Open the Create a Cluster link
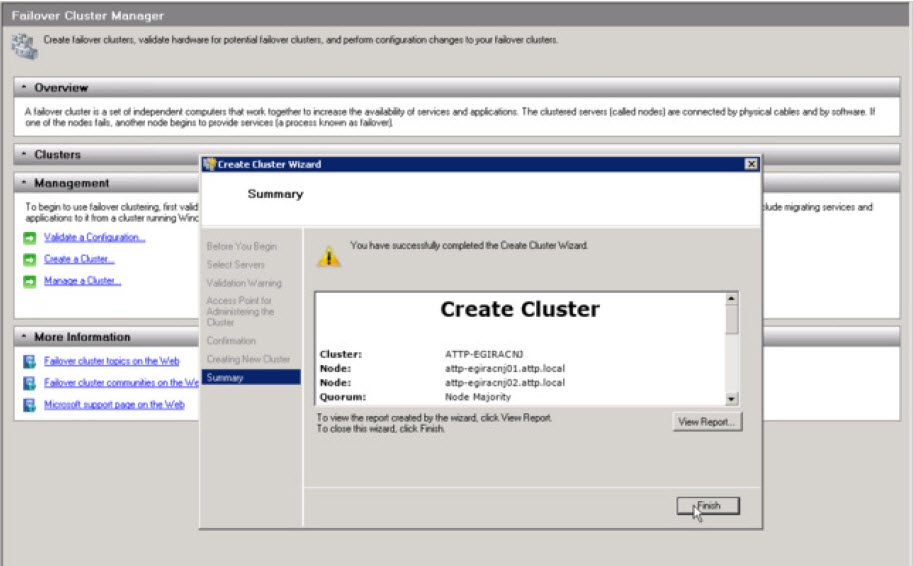This screenshot has width=913, height=566. [x=79, y=259]
